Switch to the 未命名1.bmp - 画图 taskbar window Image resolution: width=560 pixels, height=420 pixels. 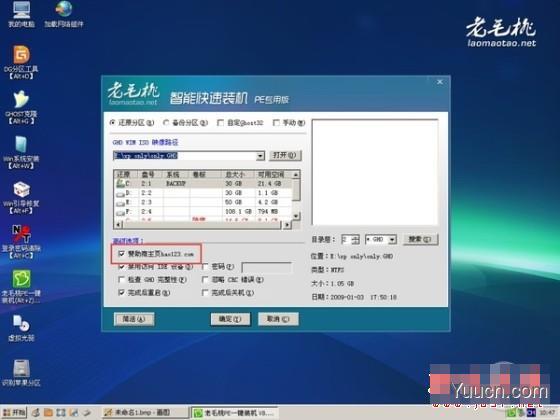[x=144, y=412]
